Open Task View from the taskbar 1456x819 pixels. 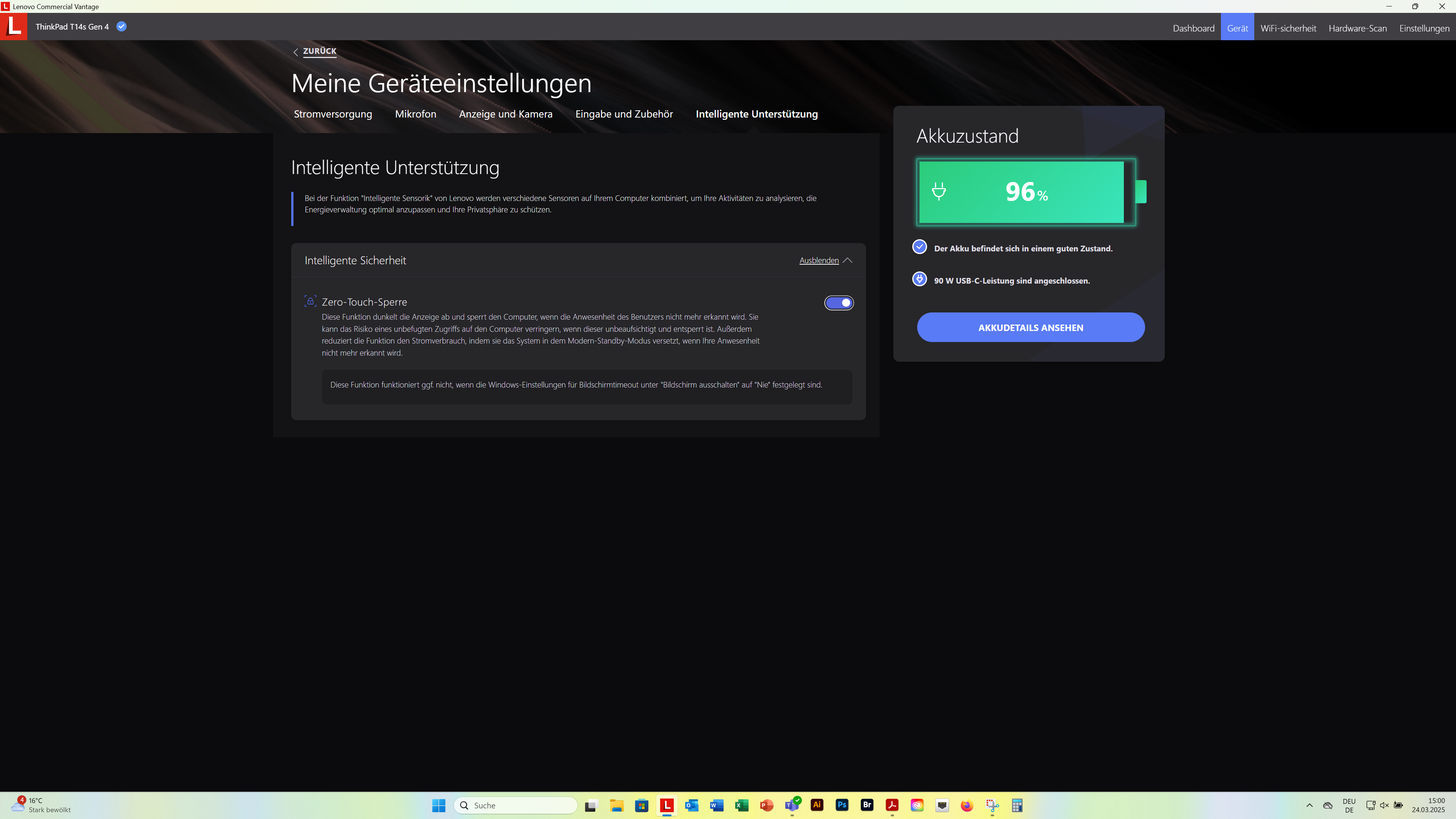pos(591,805)
